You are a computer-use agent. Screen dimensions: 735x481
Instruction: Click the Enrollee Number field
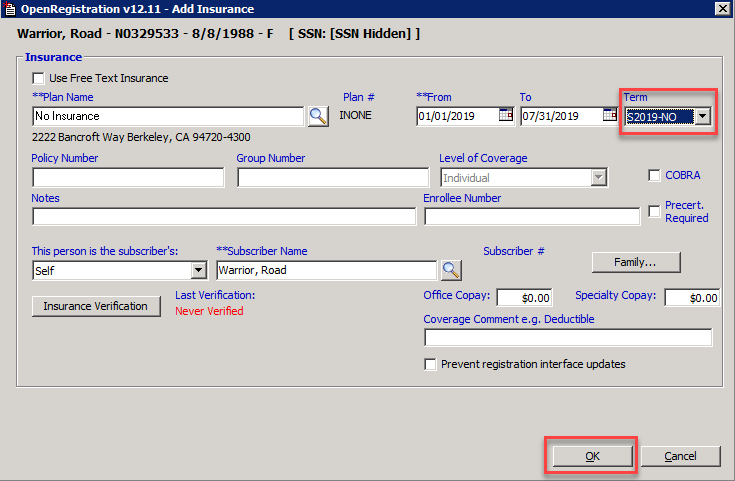pos(532,217)
